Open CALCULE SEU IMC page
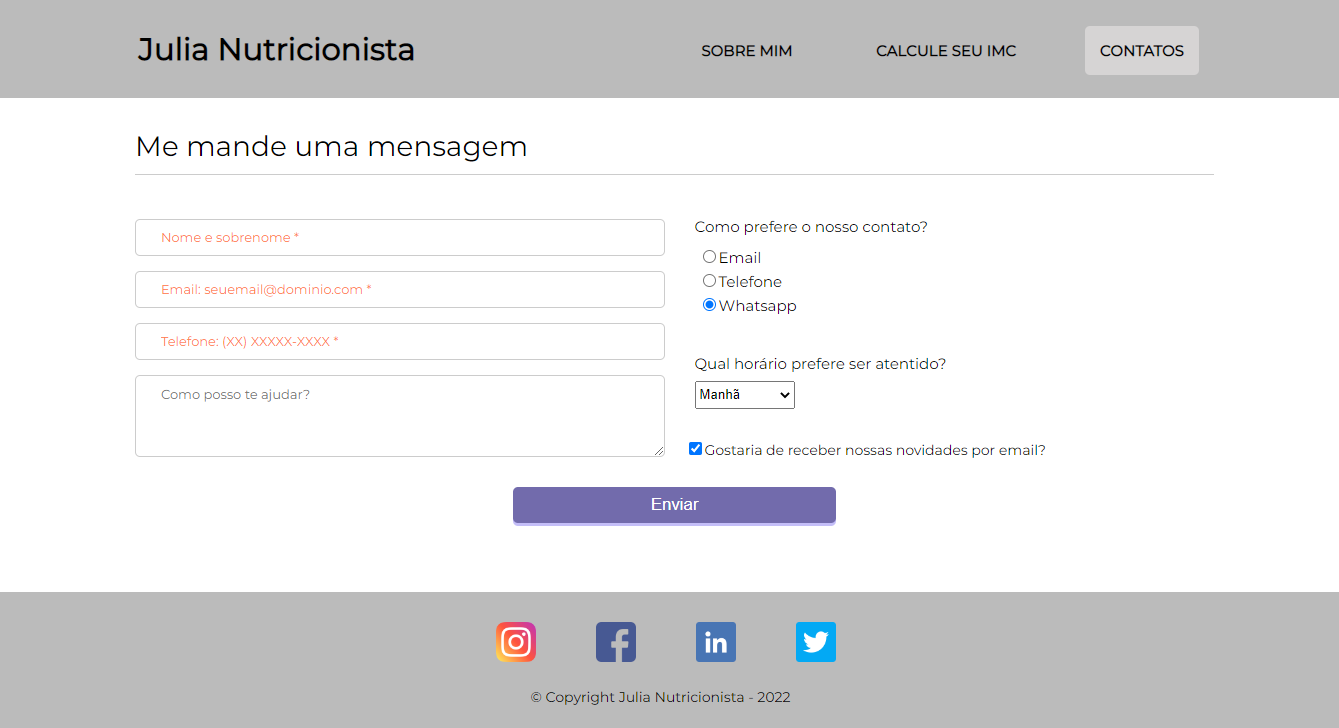Image resolution: width=1339 pixels, height=728 pixels. 945,50
